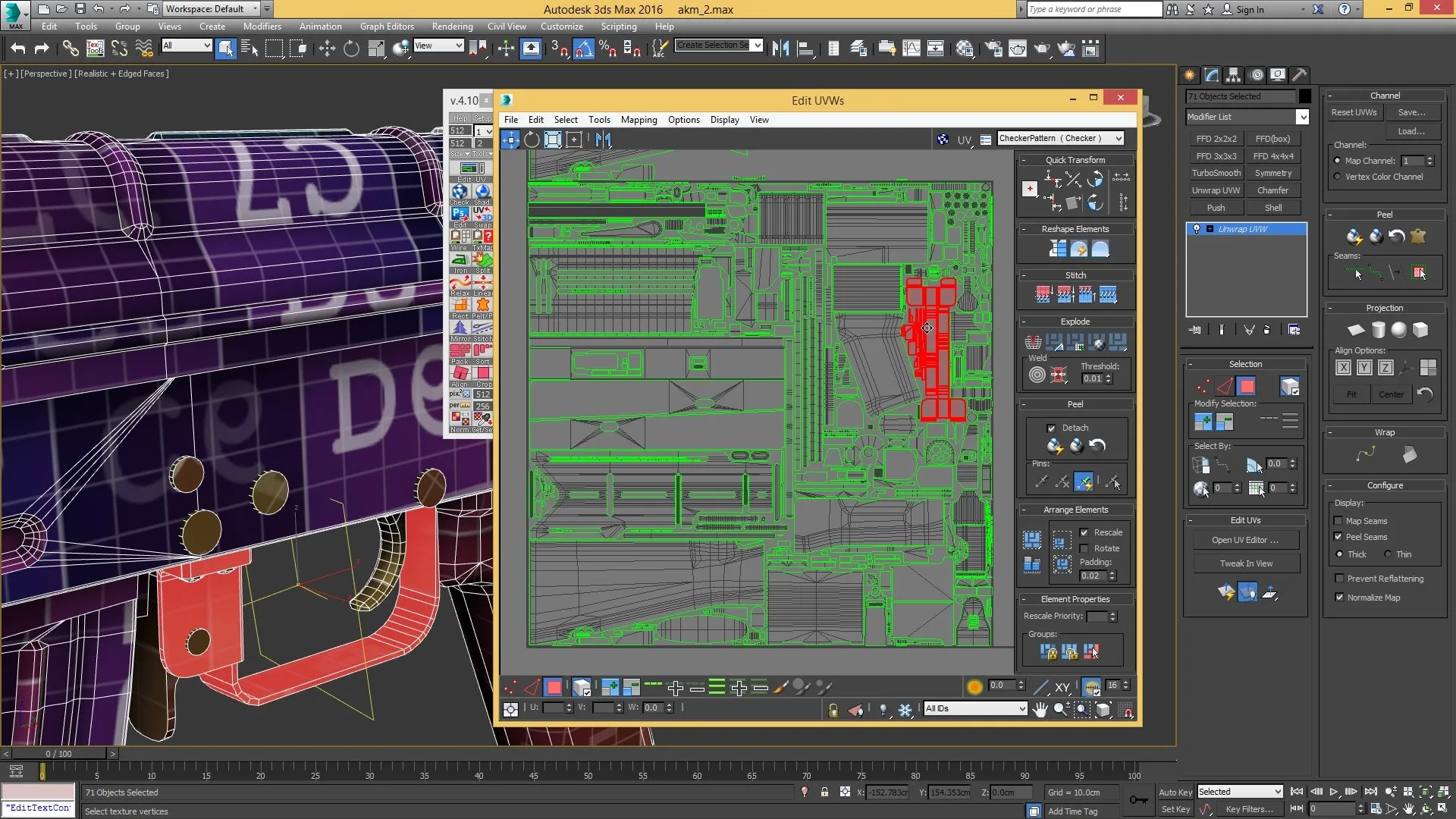This screenshot has height=819, width=1456.
Task: Open the CheckerPattern texture dropdown
Action: pos(1118,138)
